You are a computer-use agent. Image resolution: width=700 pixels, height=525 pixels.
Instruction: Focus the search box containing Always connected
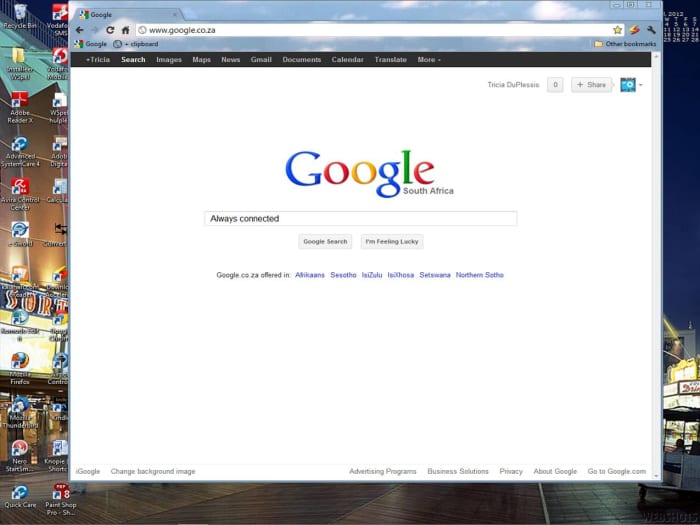tap(361, 218)
